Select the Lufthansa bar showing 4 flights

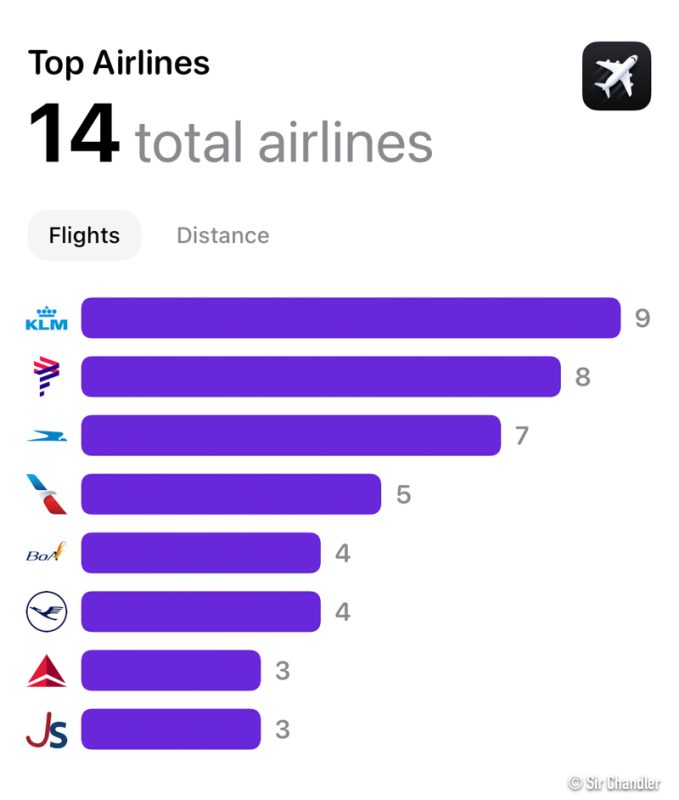[x=200, y=612]
